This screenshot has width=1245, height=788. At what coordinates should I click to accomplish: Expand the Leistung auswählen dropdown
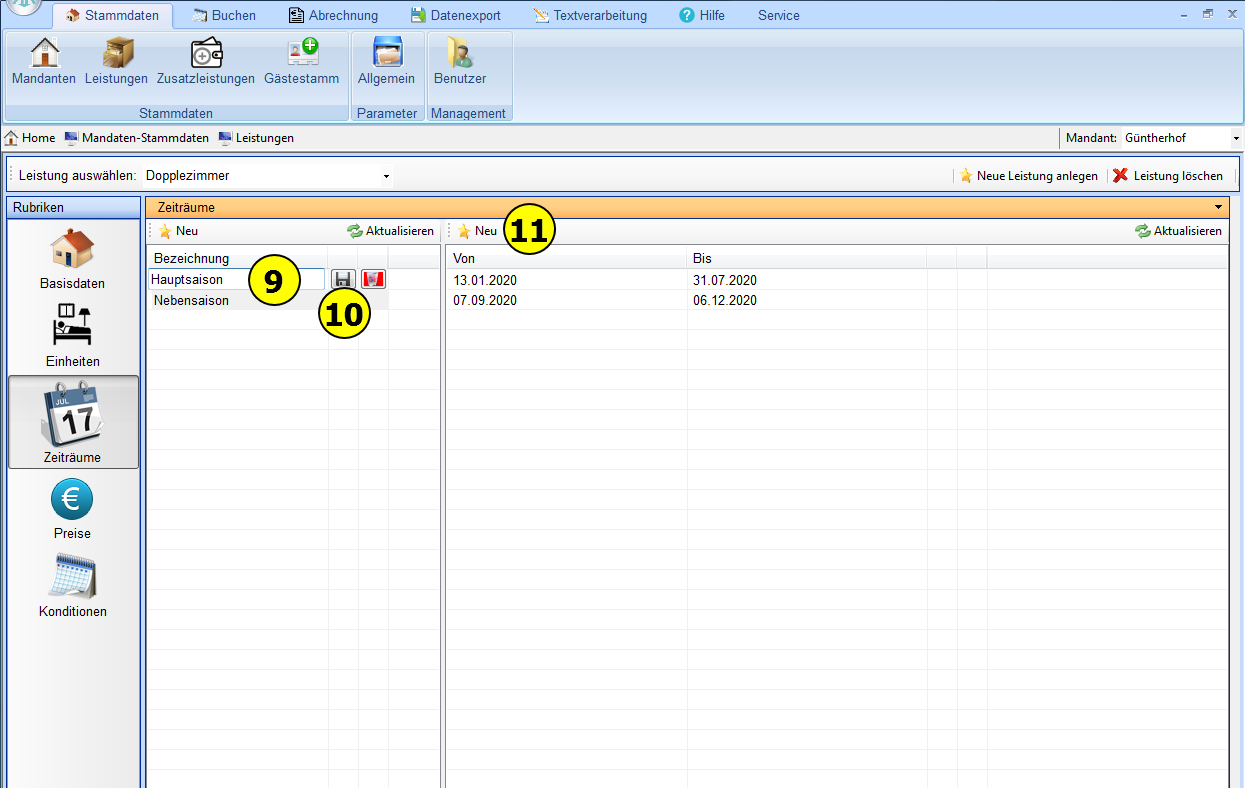coord(386,176)
